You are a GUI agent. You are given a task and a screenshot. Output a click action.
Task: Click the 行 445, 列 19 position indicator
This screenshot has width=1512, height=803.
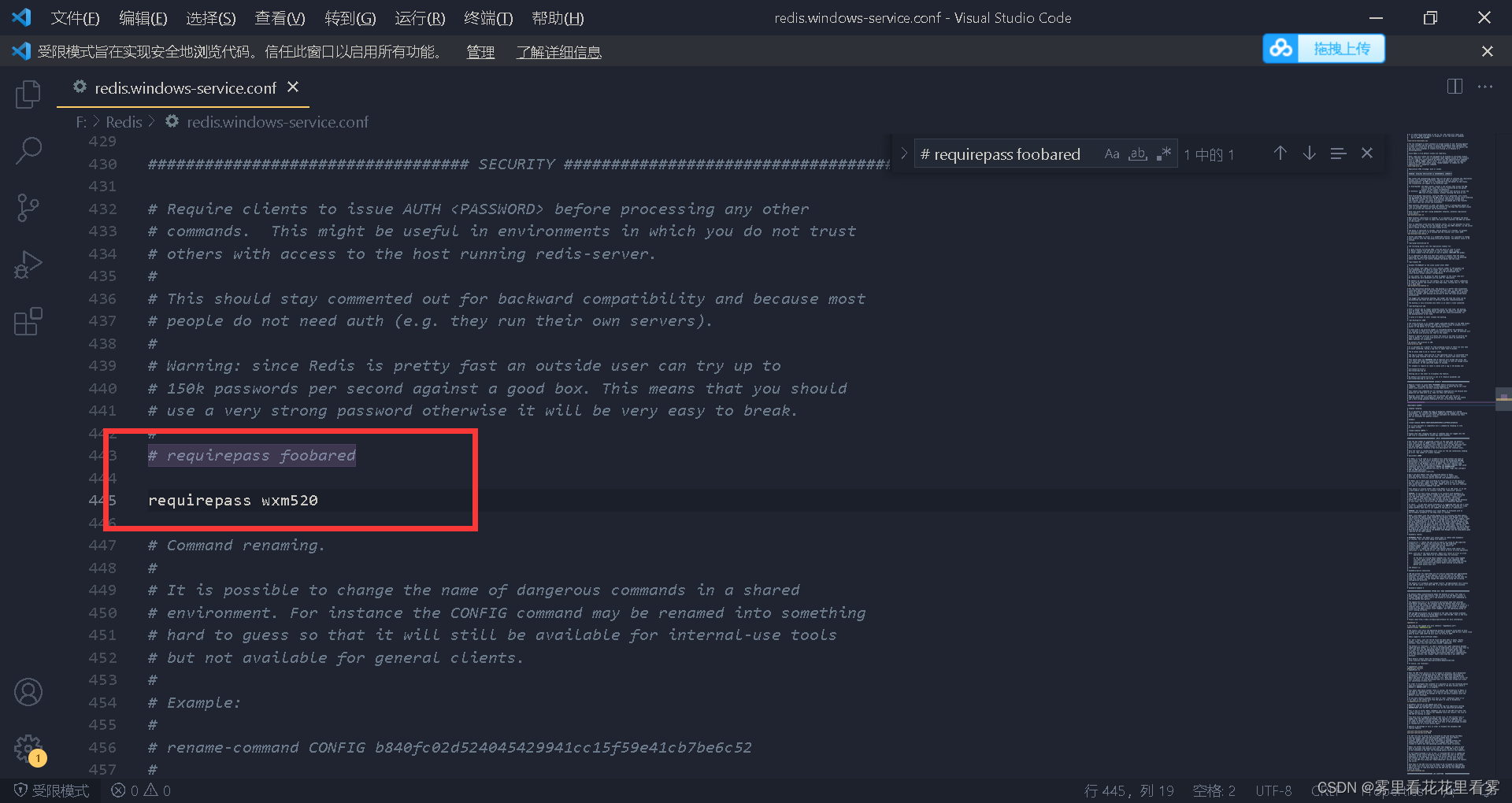[1128, 790]
